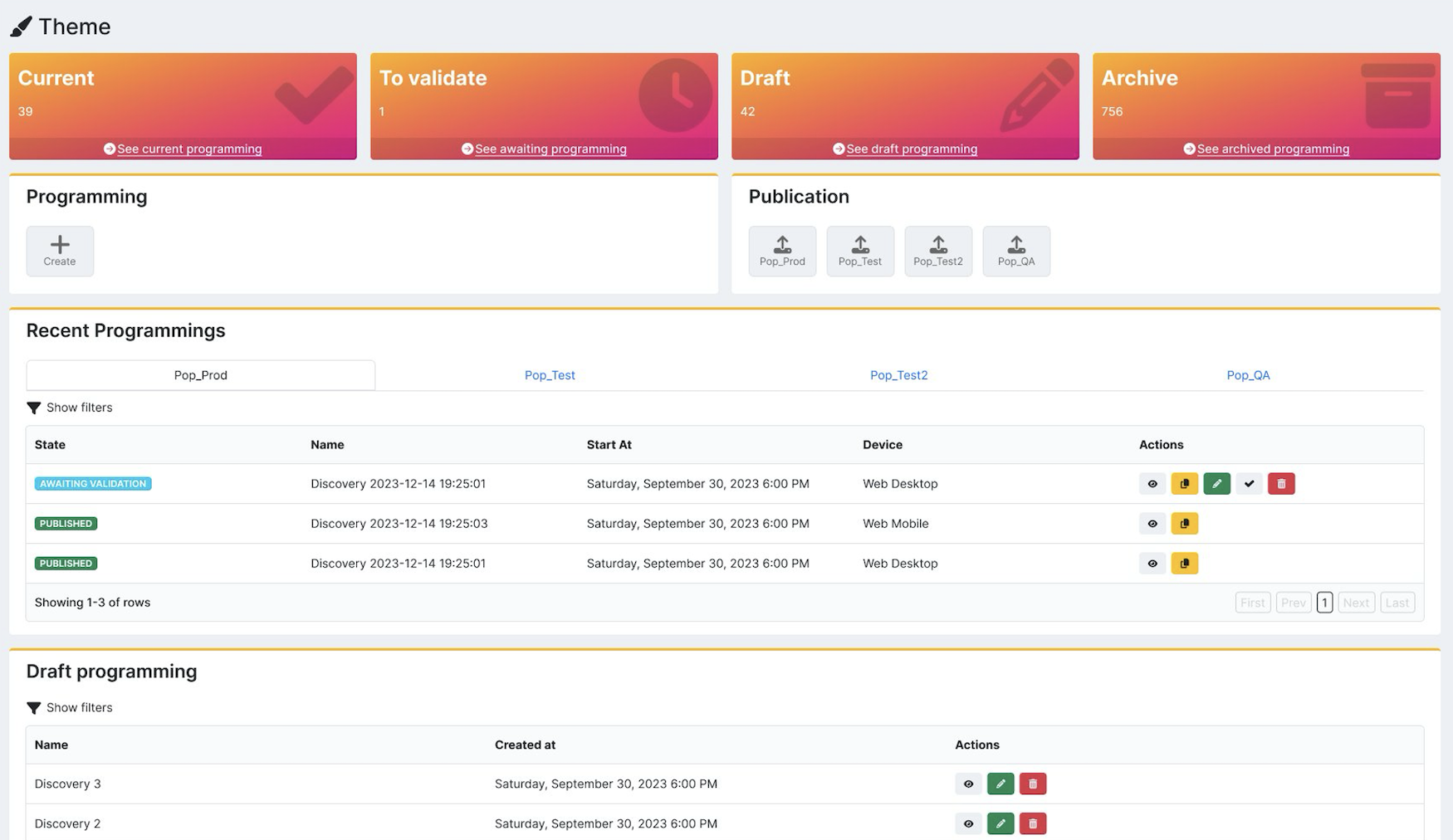The width and height of the screenshot is (1453, 840).
Task: Switch to the Pop_Test2 tab
Action: click(899, 375)
